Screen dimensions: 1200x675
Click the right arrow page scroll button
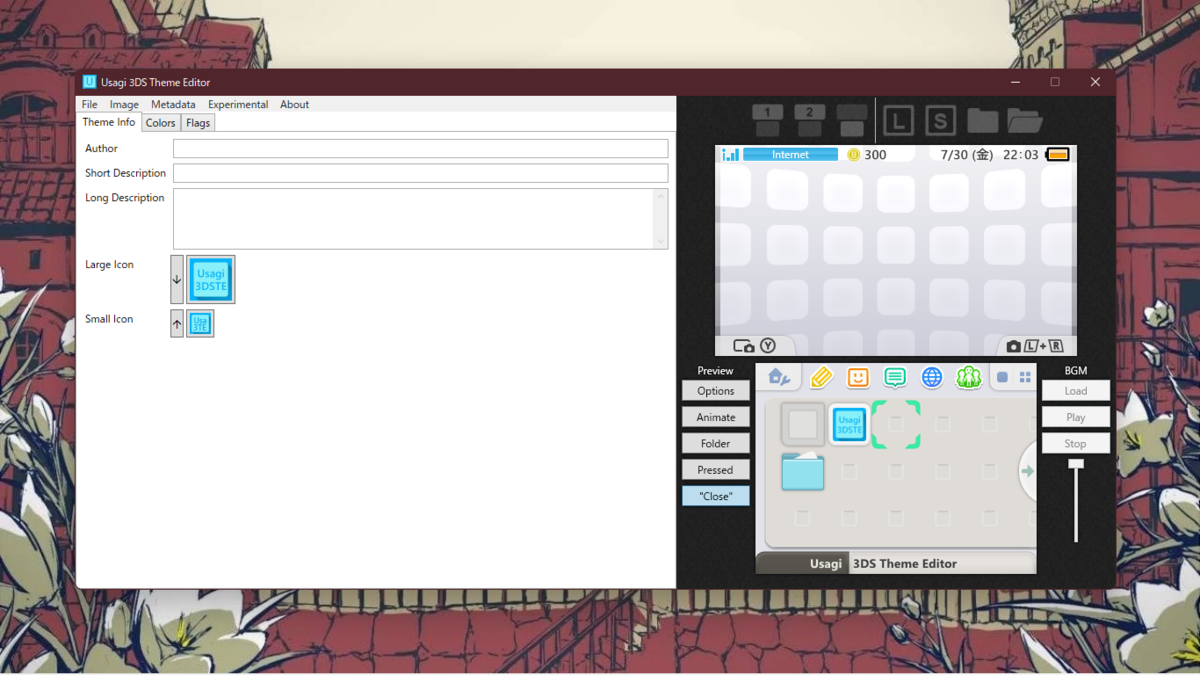click(x=1027, y=471)
